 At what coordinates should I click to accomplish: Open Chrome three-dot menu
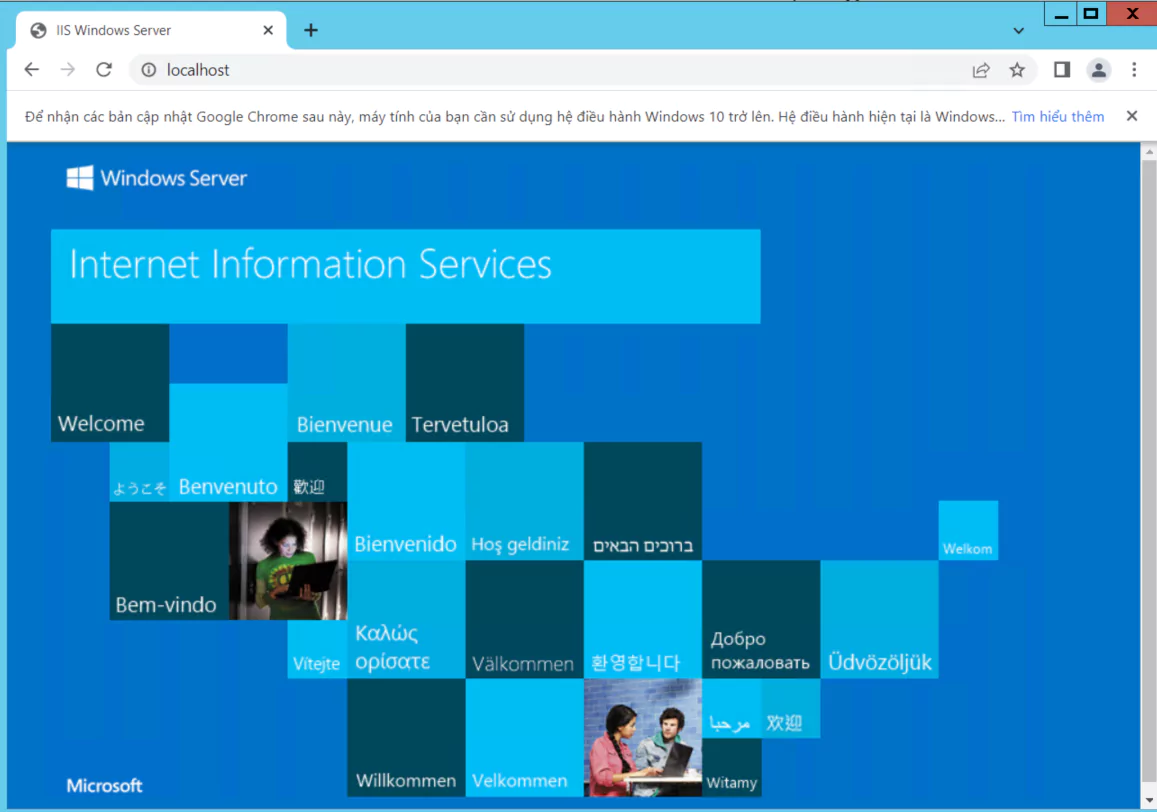point(1134,70)
